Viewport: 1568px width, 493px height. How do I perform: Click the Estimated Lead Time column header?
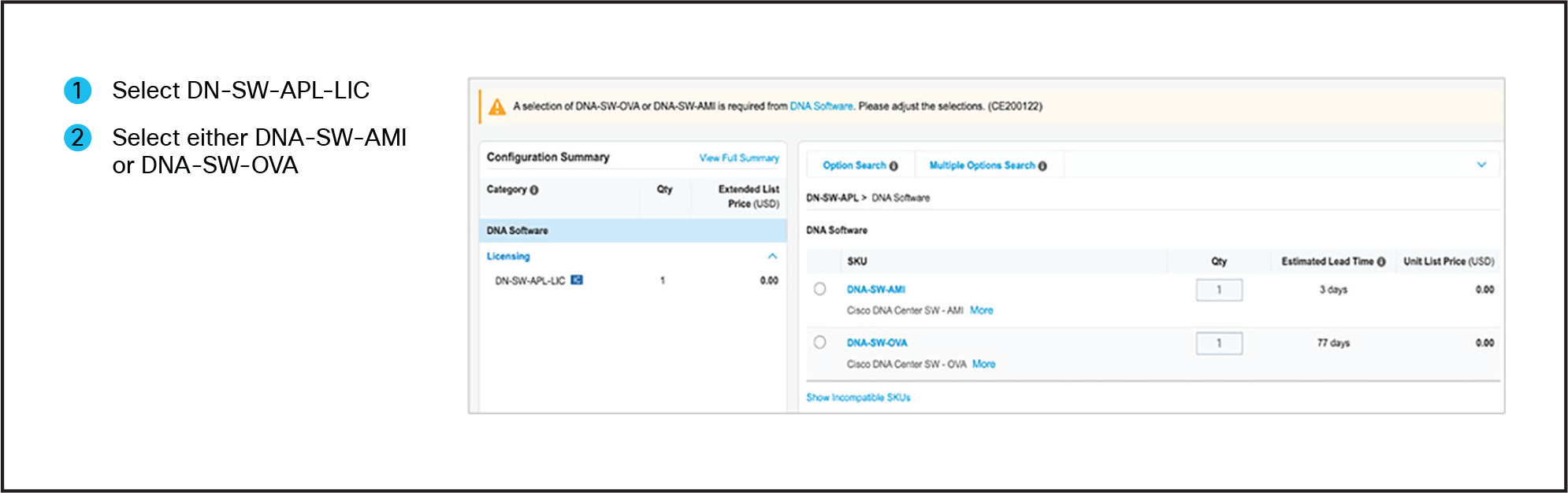tap(1327, 261)
